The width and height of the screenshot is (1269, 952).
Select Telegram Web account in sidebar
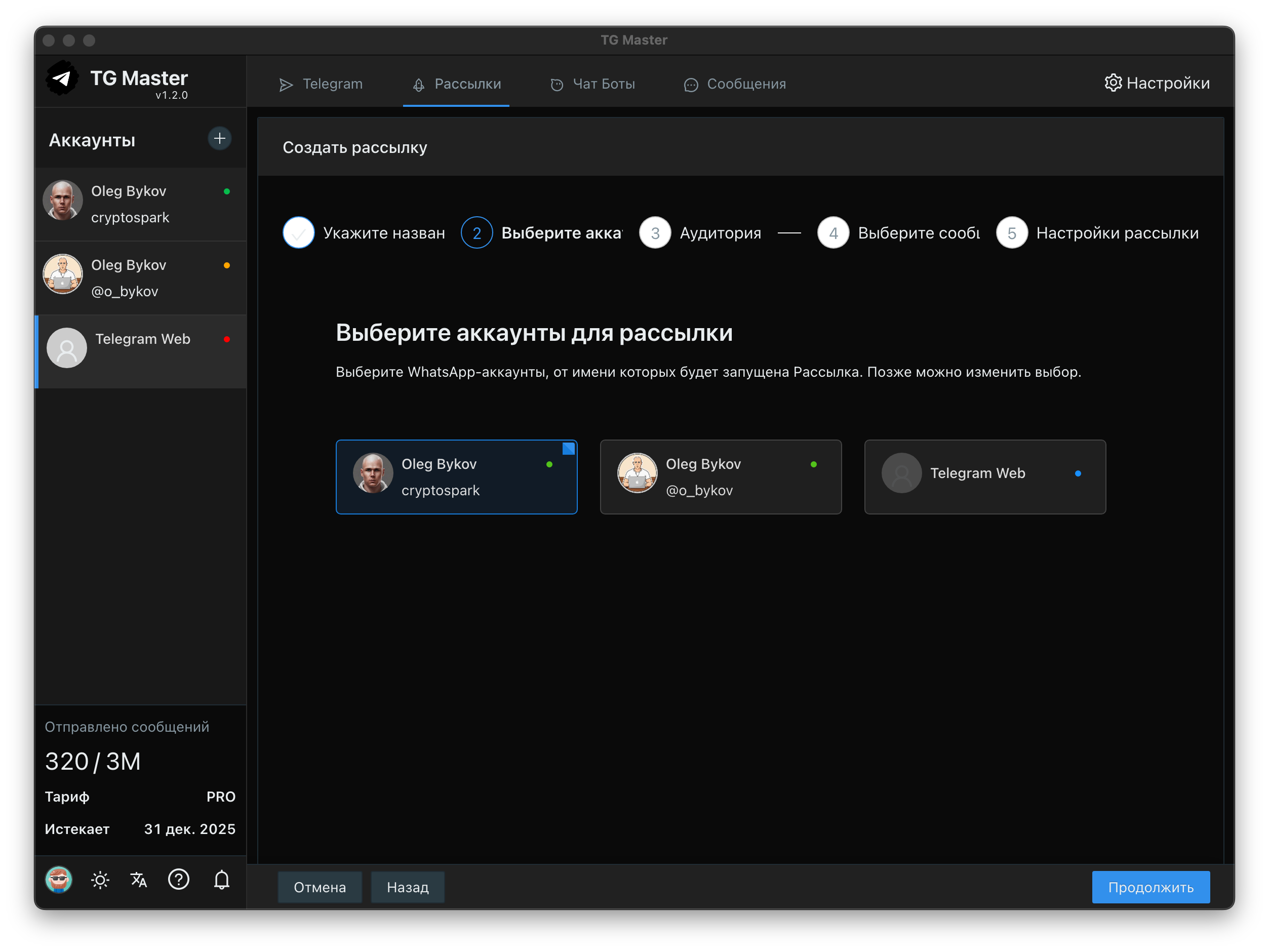(141, 350)
